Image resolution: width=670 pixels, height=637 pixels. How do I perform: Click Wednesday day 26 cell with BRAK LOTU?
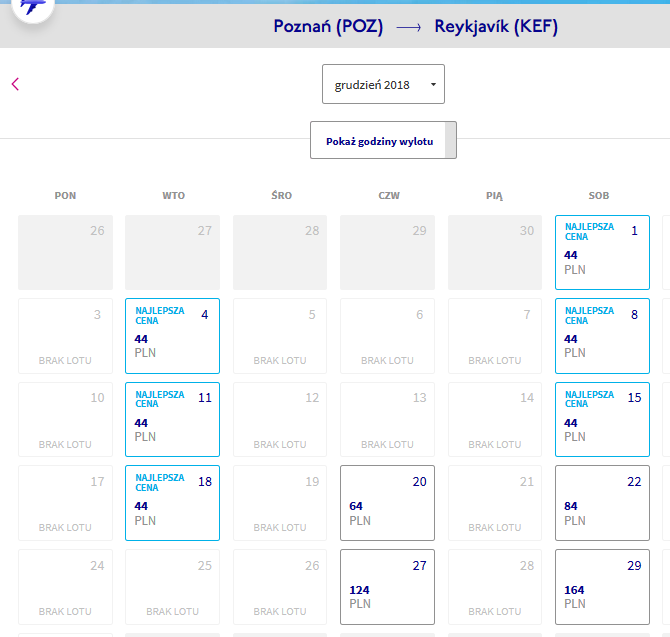tap(280, 587)
